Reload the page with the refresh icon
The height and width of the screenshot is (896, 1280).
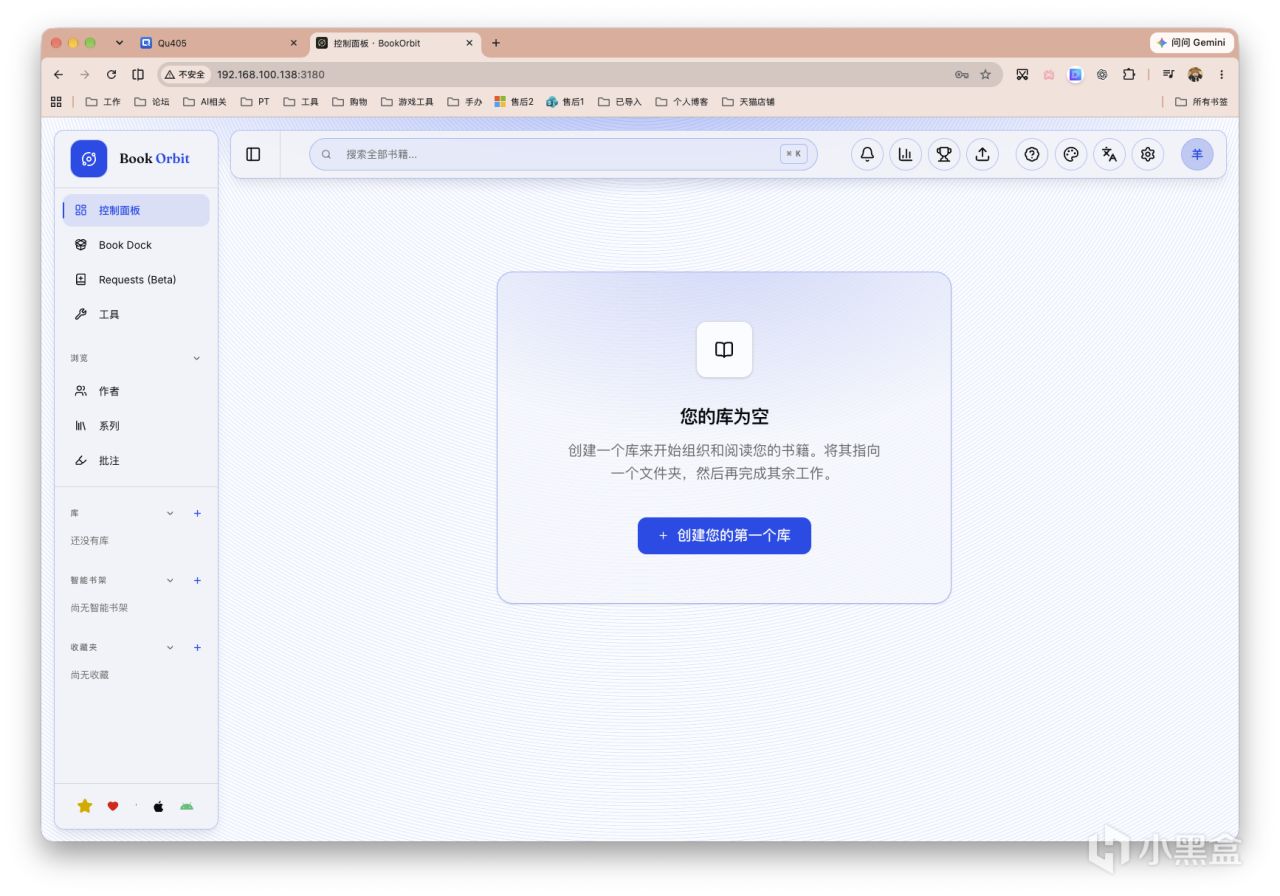(x=111, y=74)
